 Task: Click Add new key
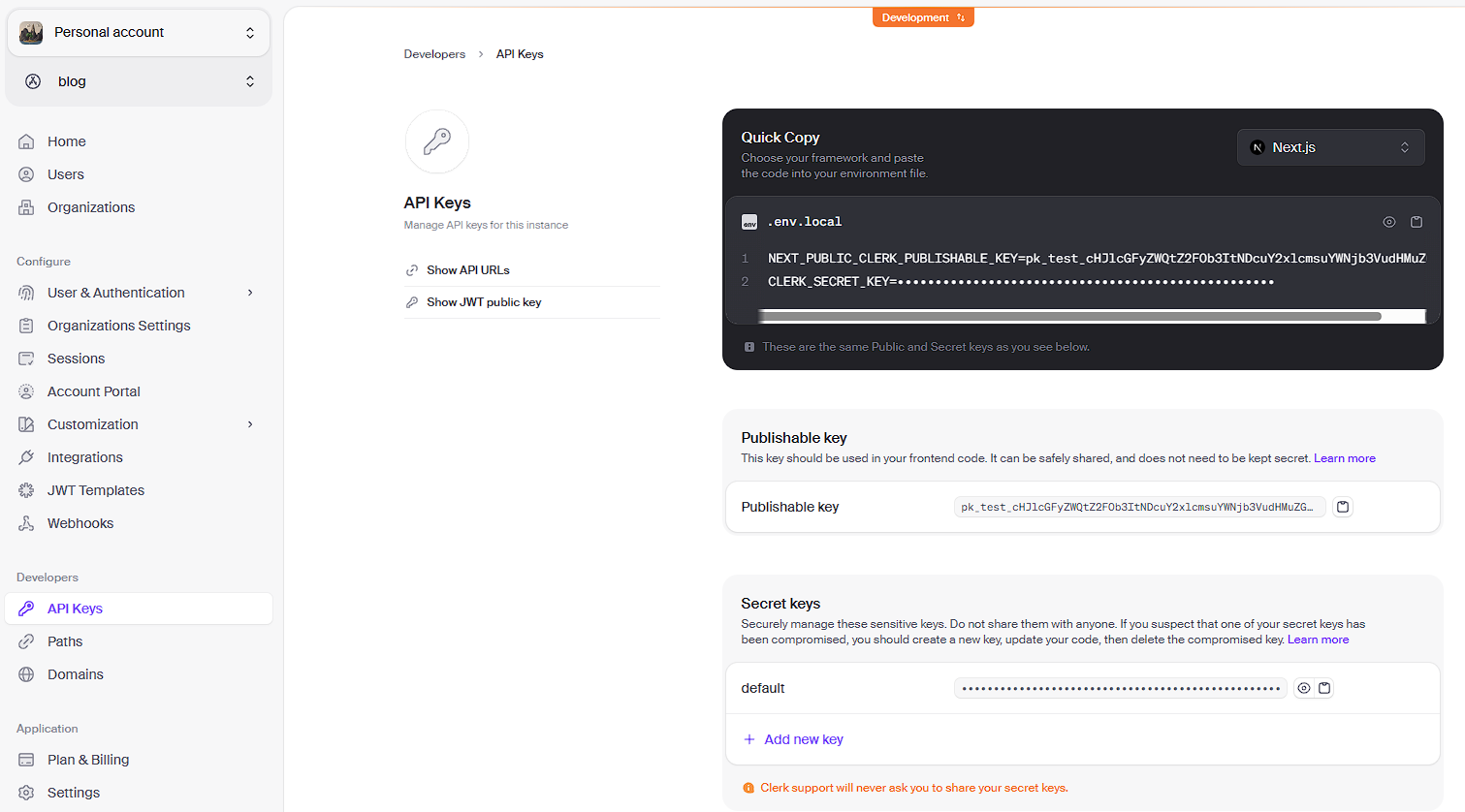(793, 739)
